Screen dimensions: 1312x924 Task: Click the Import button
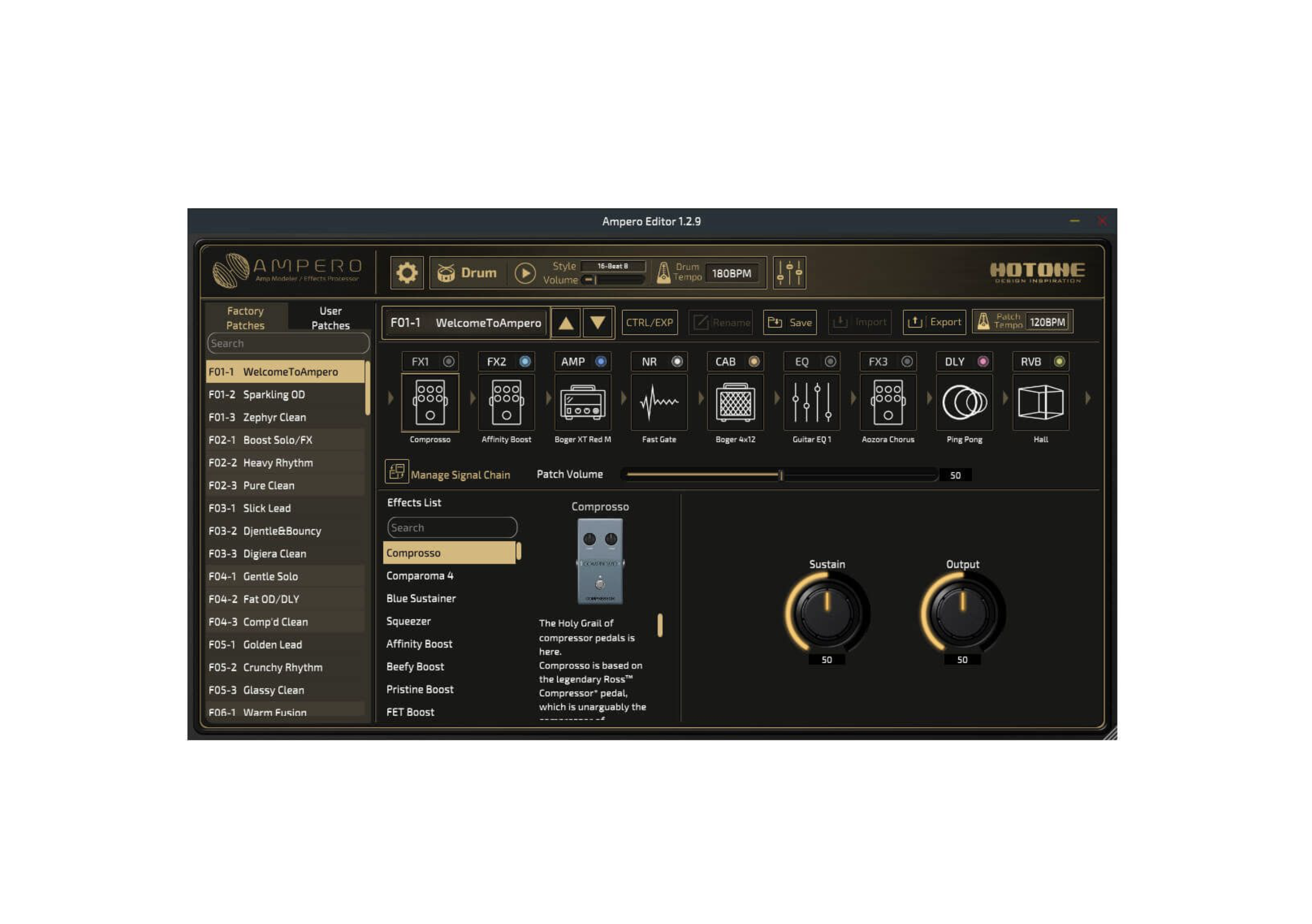click(x=859, y=323)
